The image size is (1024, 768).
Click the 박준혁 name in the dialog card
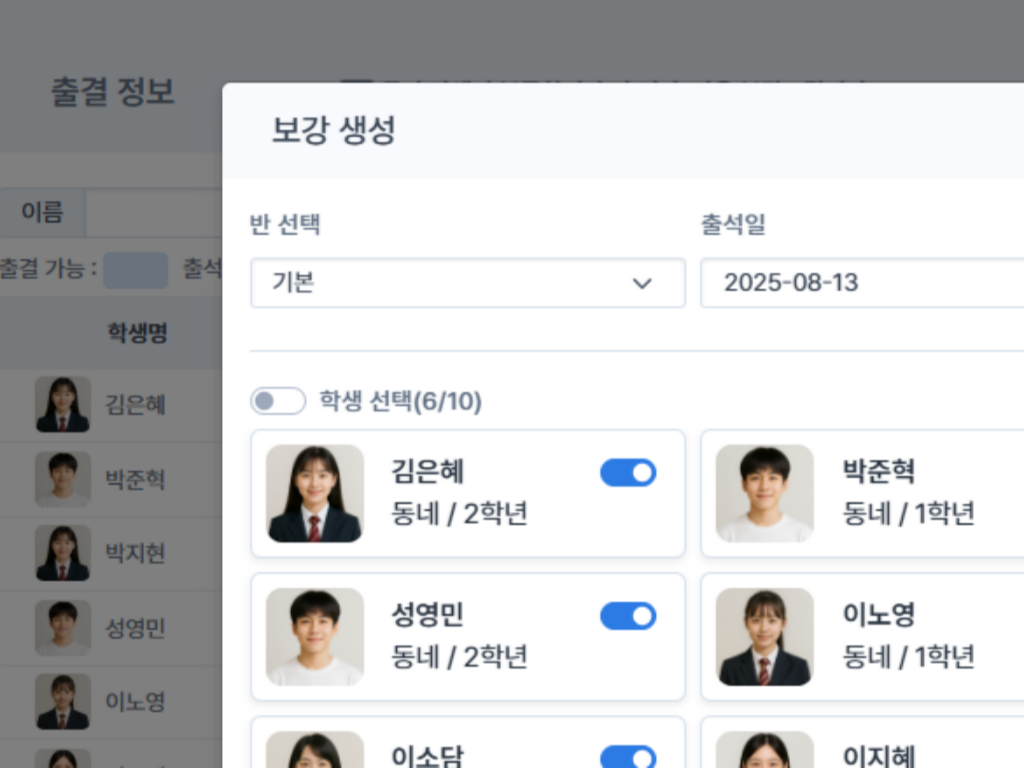pyautogui.click(x=878, y=471)
